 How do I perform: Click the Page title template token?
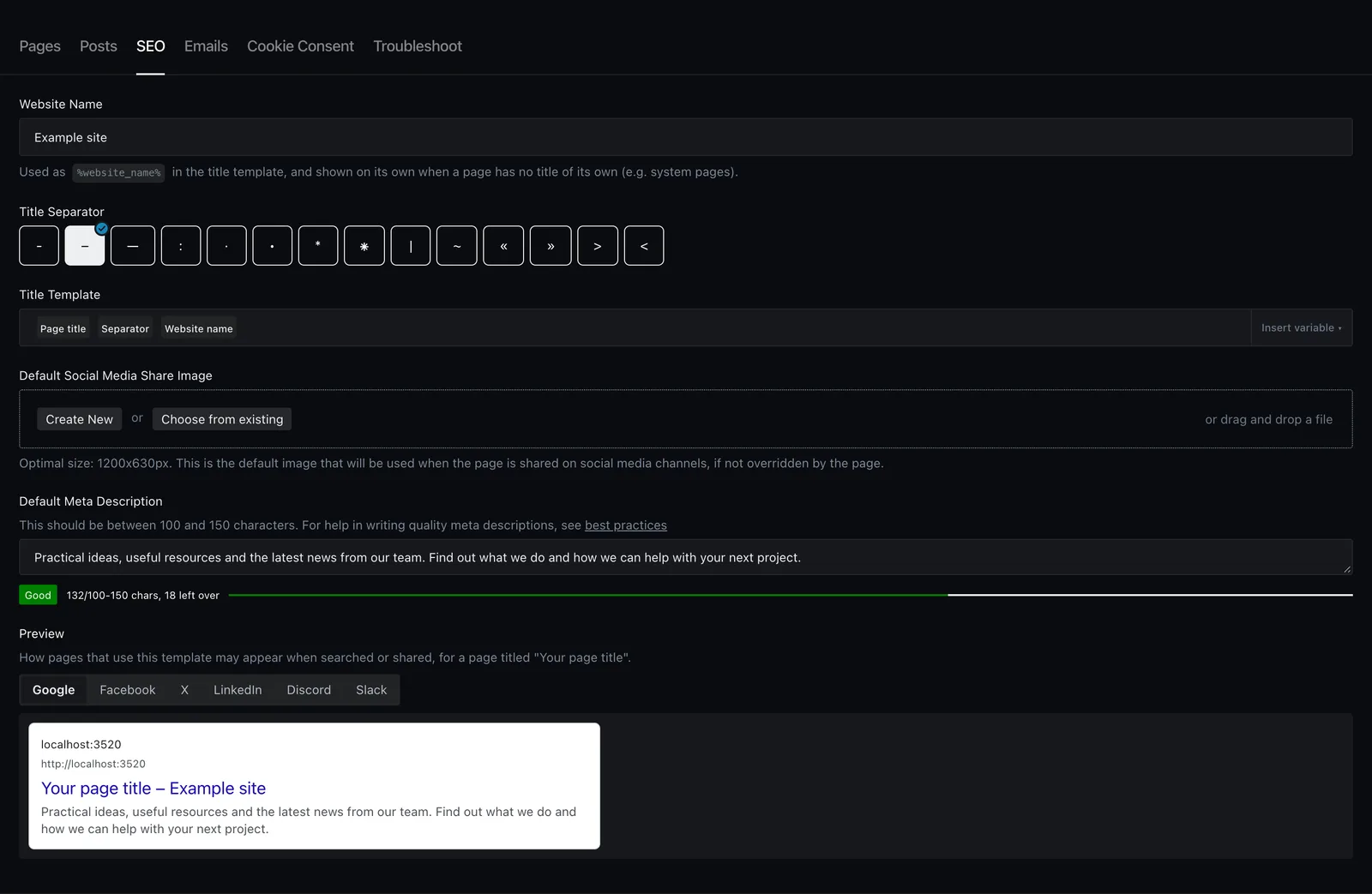(63, 328)
